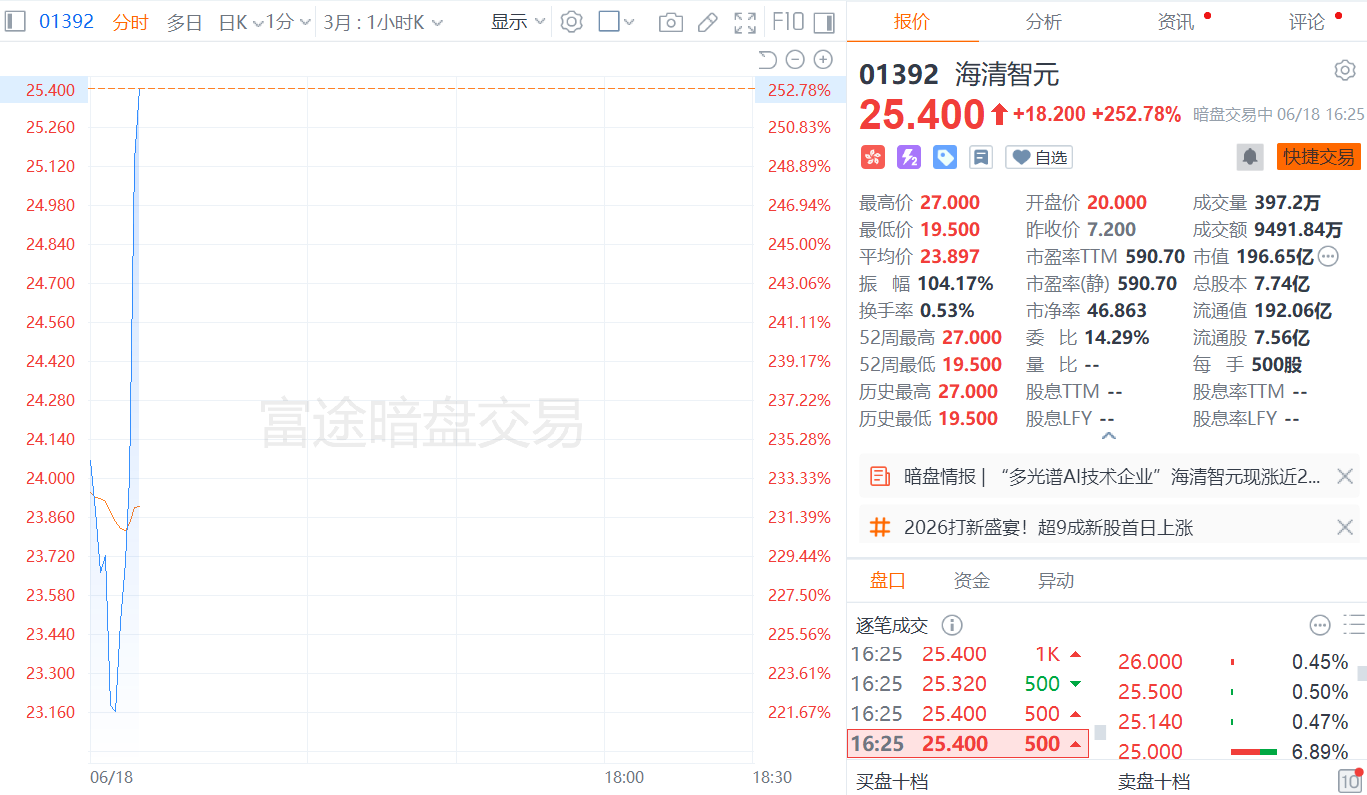
Task: Dismiss the 暗盘情报 news banner
Action: (x=1345, y=476)
